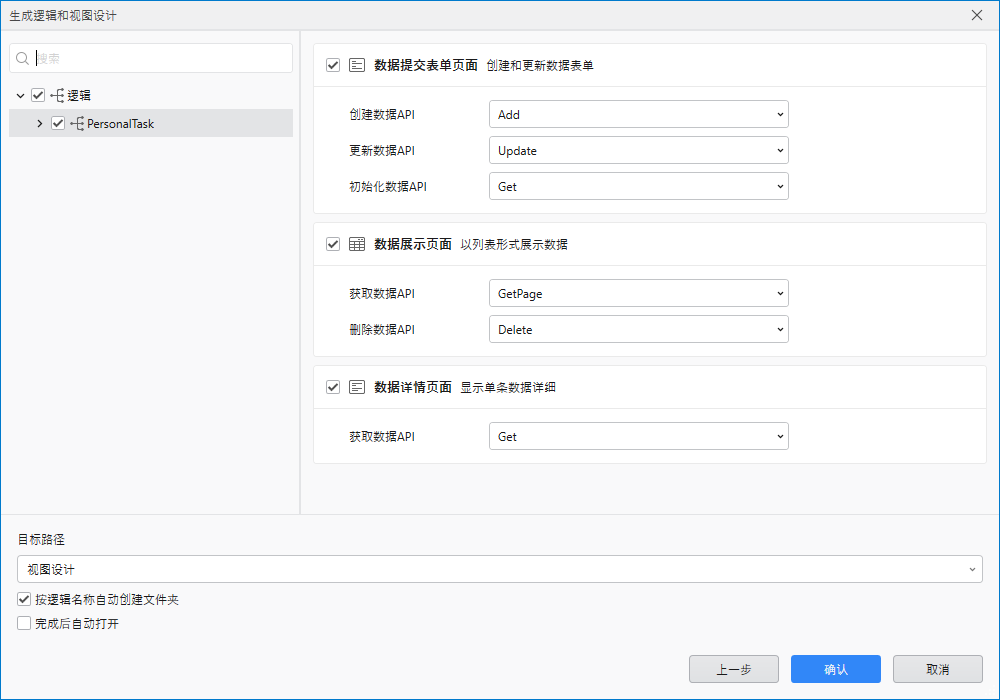Click the 确认 button to confirm
Viewport: 1000px width, 700px height.
tap(835, 669)
